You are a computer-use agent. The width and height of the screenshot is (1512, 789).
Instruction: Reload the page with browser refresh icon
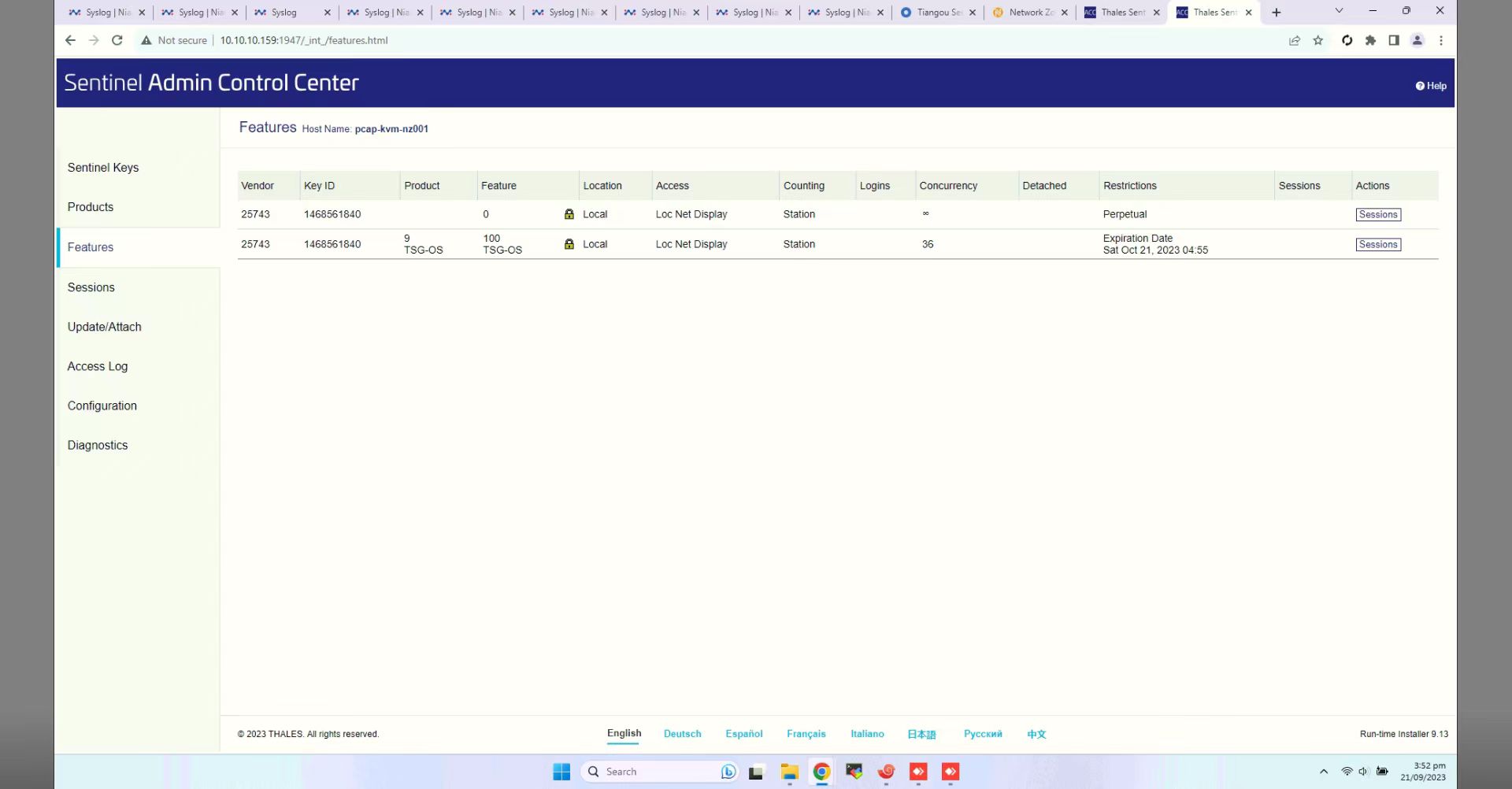117,40
